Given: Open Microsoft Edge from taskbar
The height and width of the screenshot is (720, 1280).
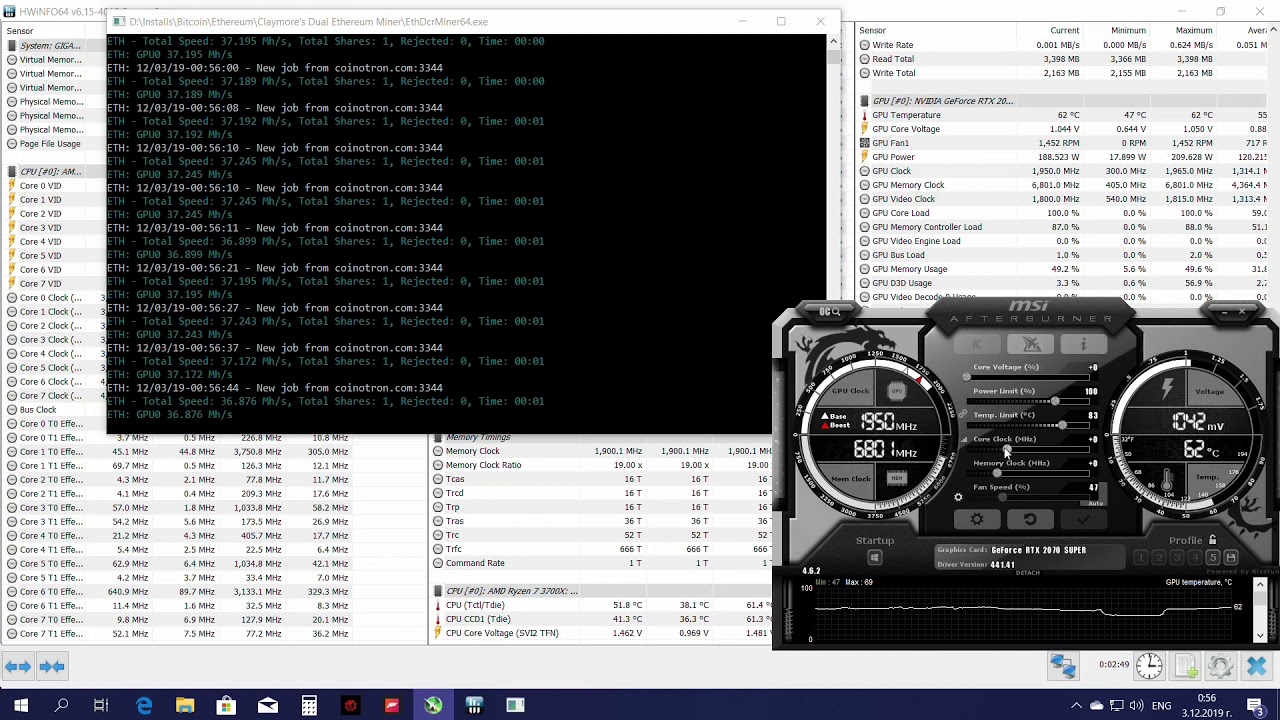Looking at the screenshot, I should point(144,706).
